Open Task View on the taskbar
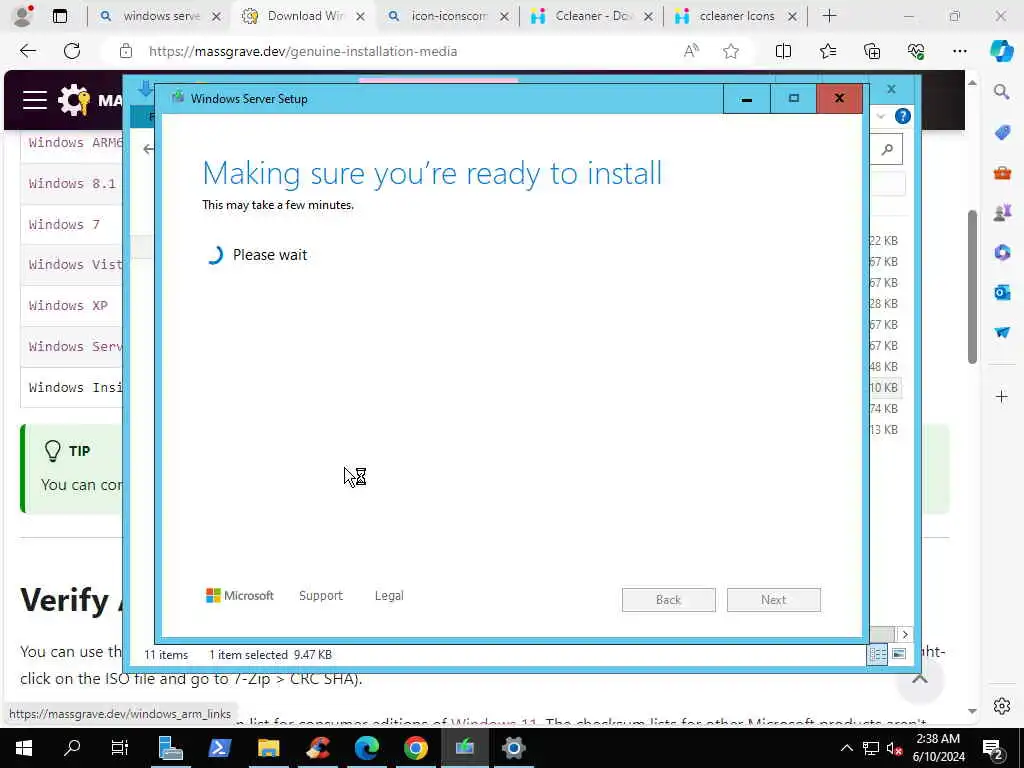 point(120,748)
